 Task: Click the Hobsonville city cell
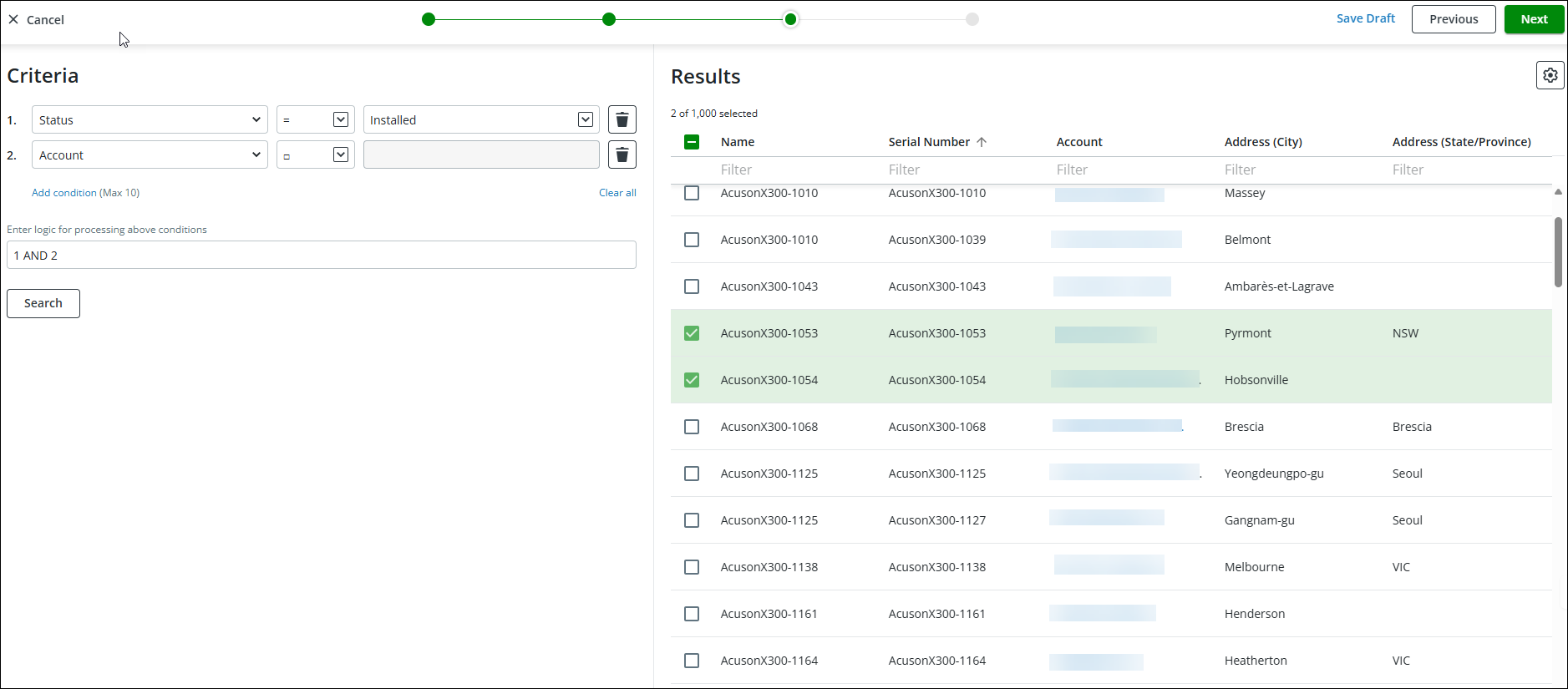(x=1256, y=380)
